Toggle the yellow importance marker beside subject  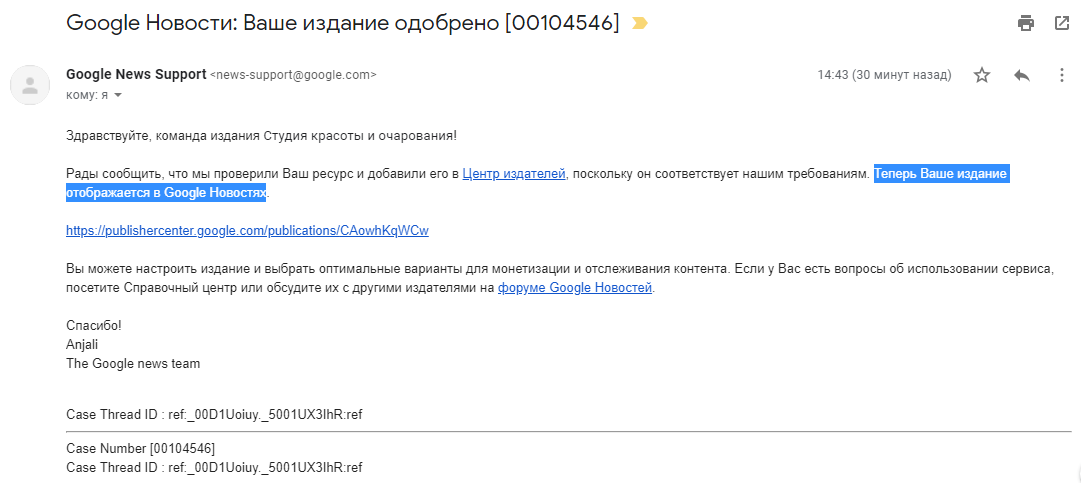[639, 24]
